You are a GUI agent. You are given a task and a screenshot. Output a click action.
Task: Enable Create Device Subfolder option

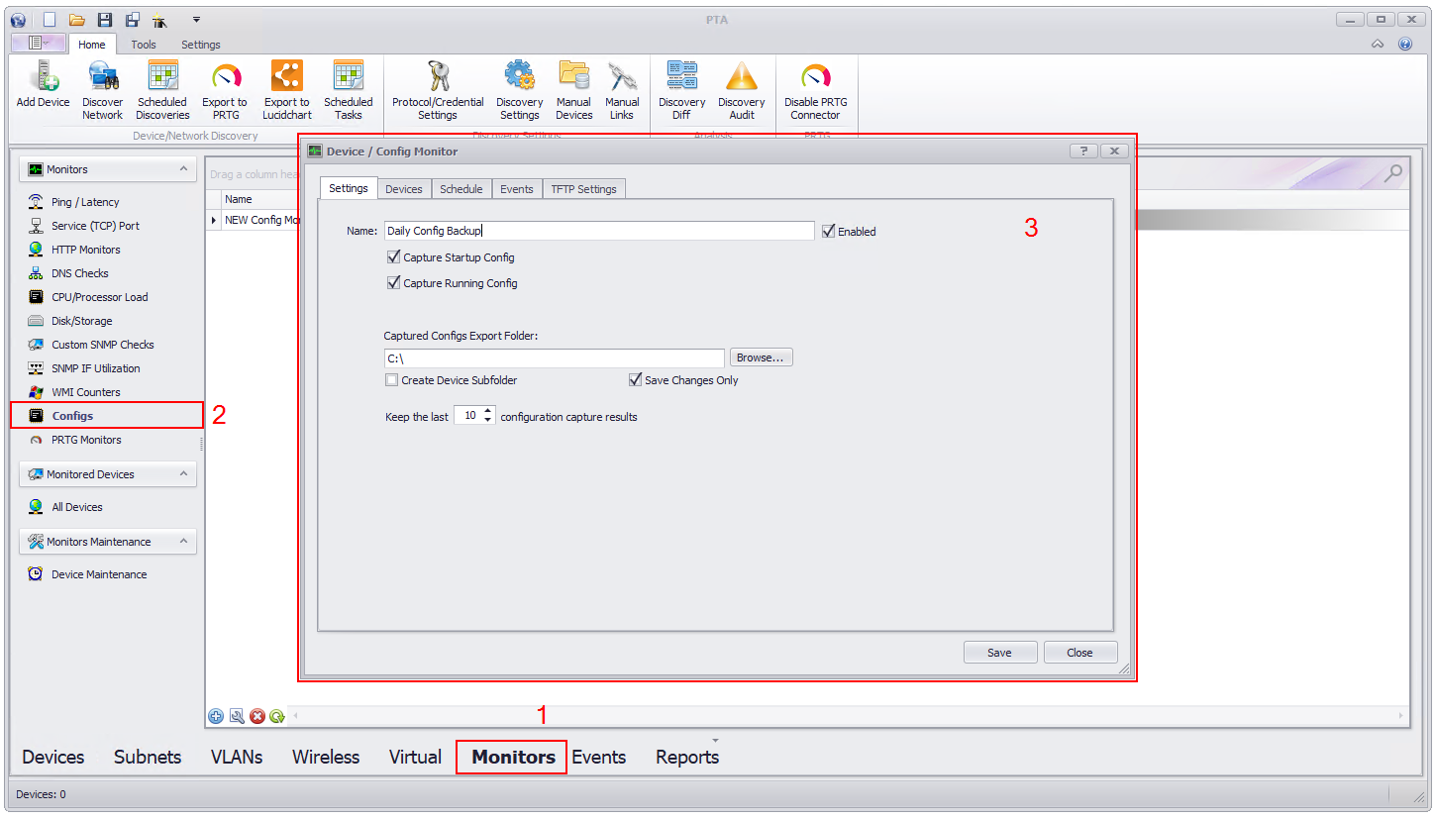click(x=392, y=380)
